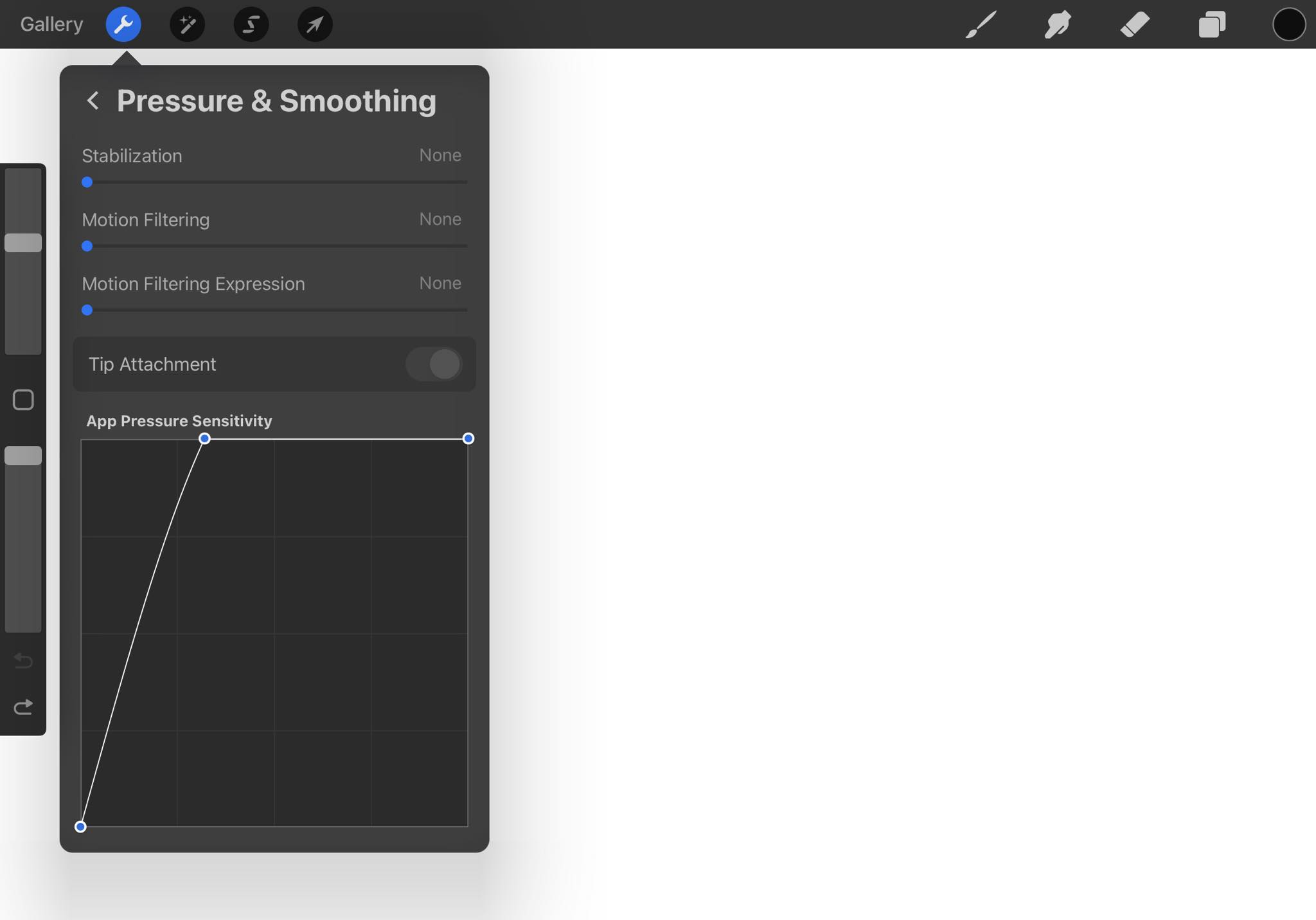Image resolution: width=1316 pixels, height=920 pixels.
Task: Tap the Stabilization slider handle
Action: click(x=86, y=182)
